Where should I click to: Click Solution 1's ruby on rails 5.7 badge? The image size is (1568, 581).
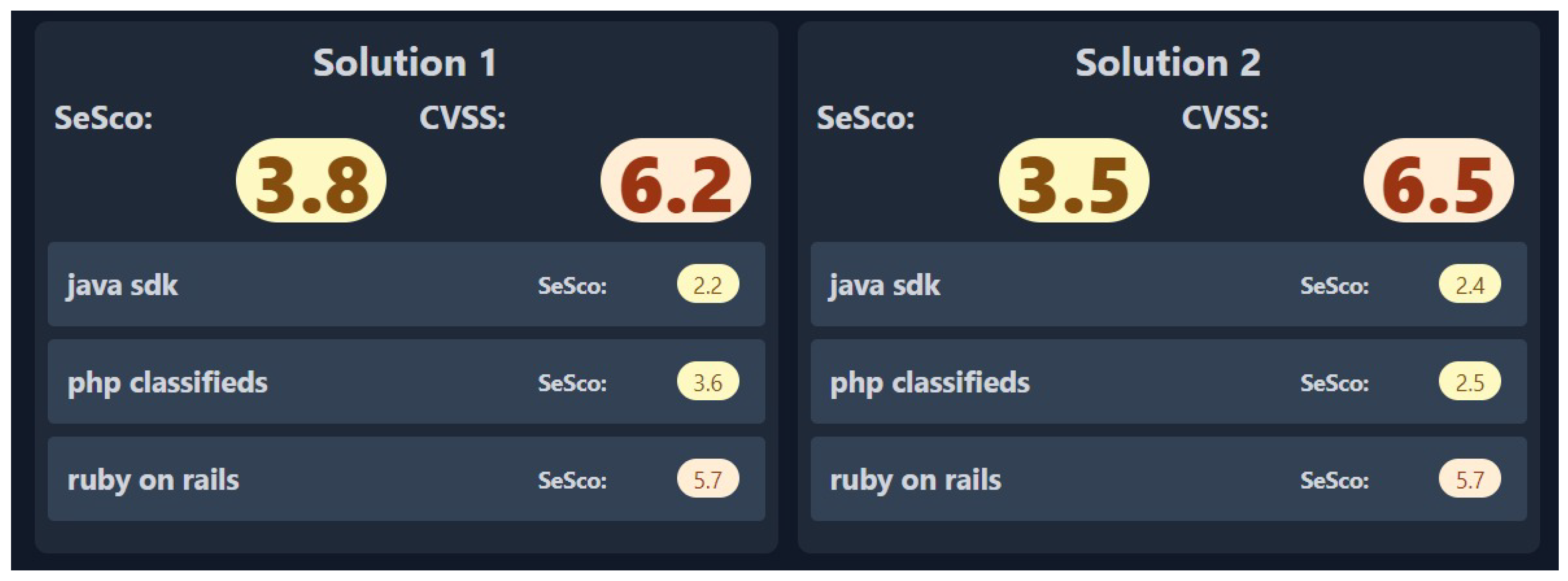coord(707,479)
